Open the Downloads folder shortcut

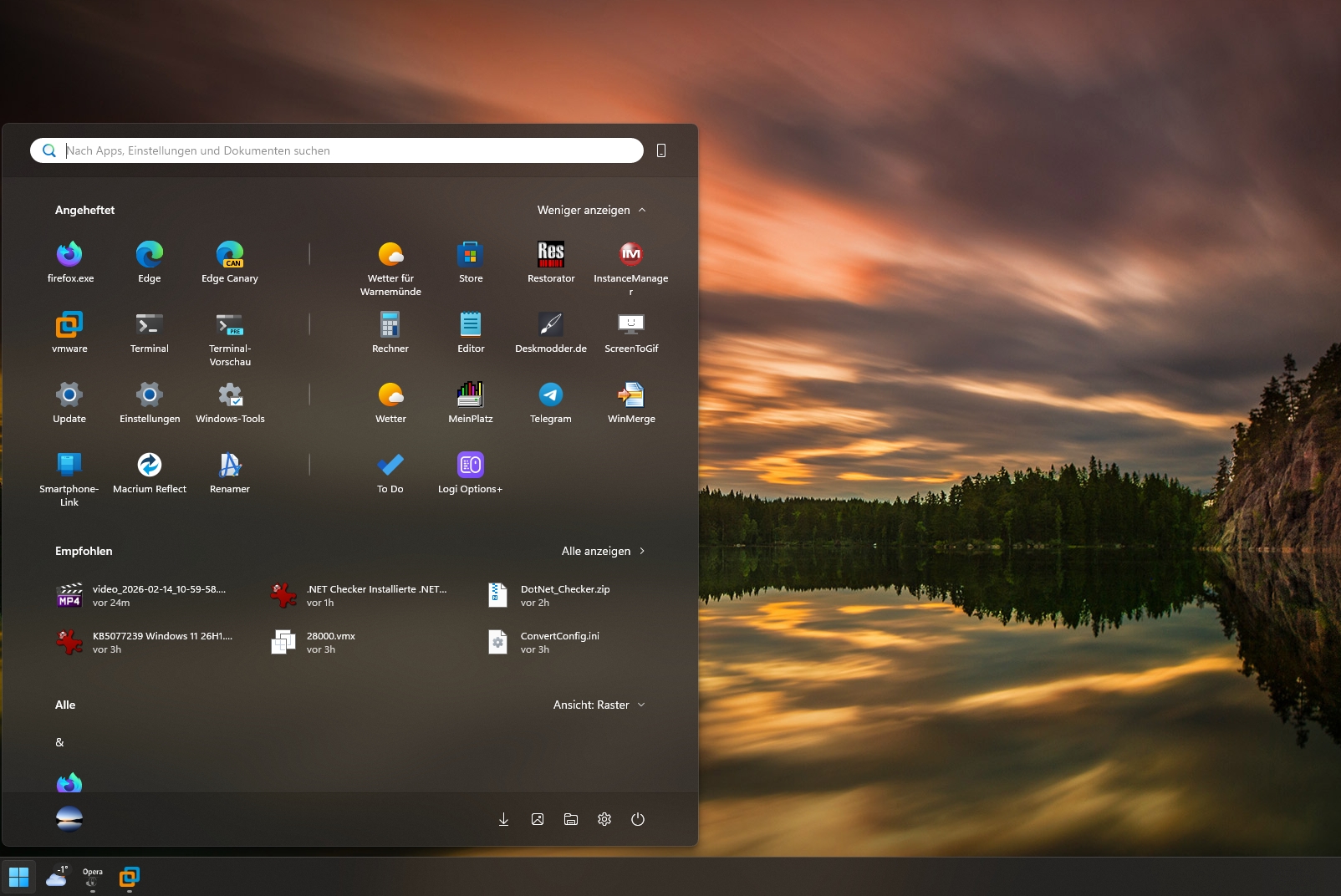tap(504, 819)
